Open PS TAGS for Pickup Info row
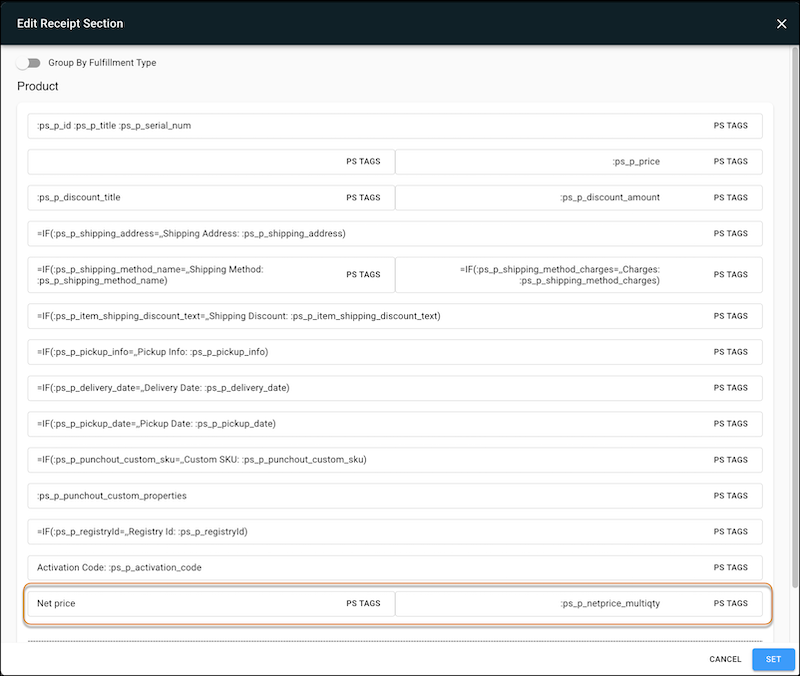The width and height of the screenshot is (800, 676). pos(730,352)
